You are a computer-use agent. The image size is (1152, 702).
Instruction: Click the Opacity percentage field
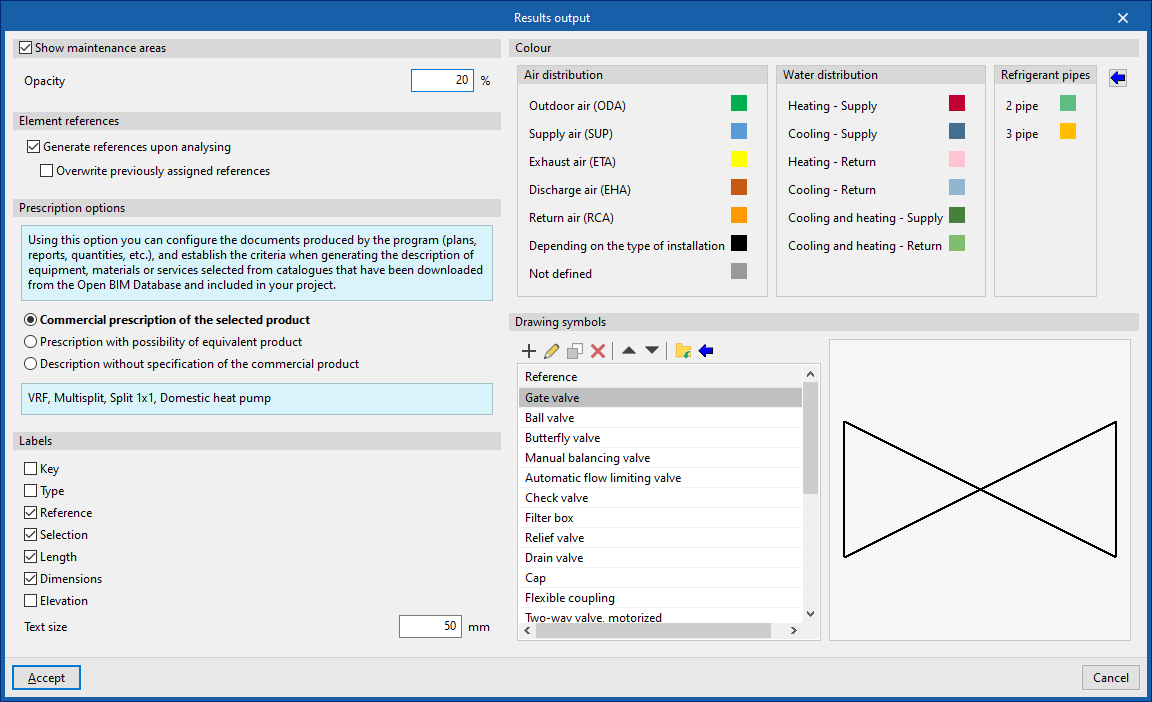click(441, 81)
